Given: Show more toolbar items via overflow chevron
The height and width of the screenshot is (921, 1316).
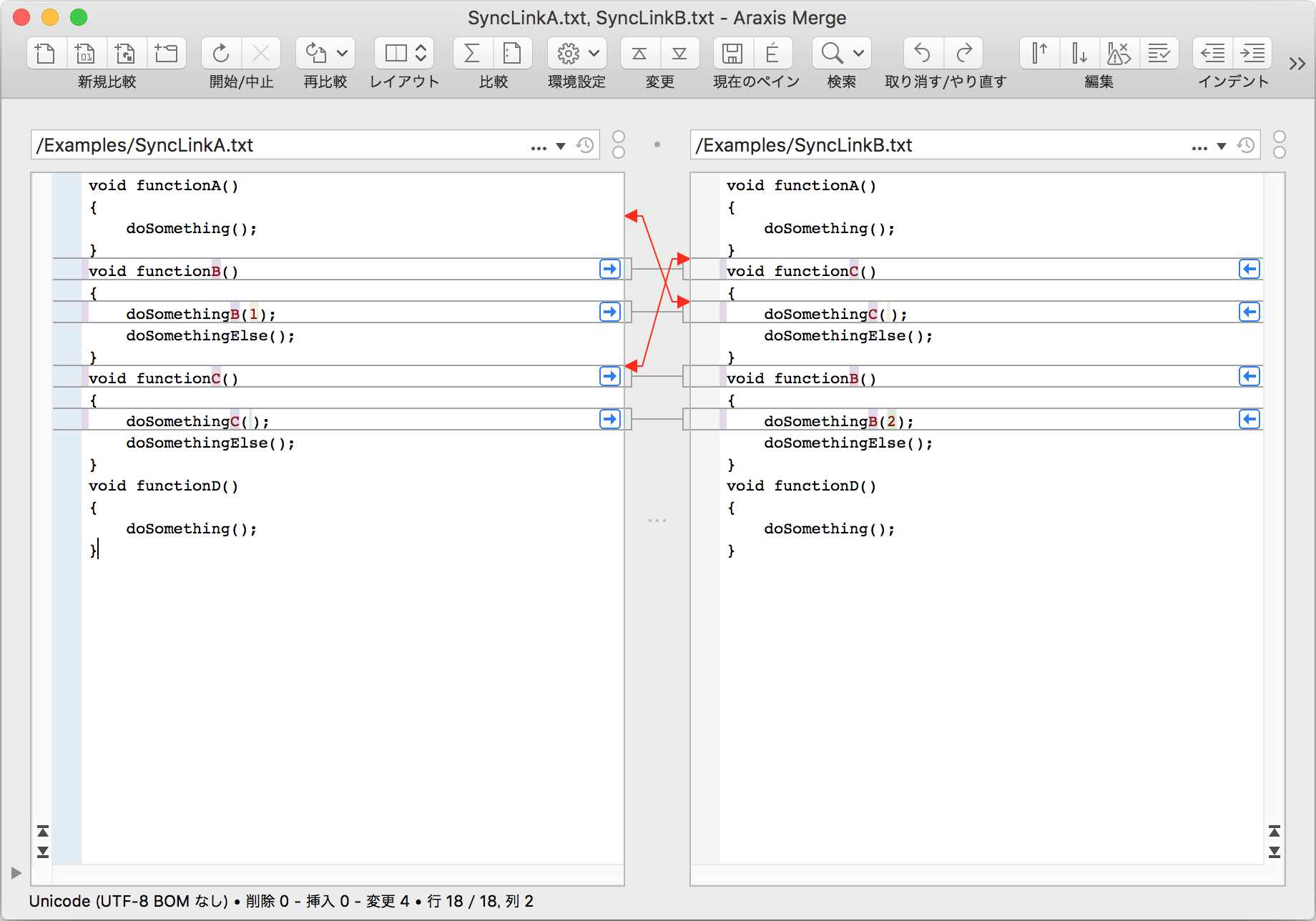Looking at the screenshot, I should coord(1297,64).
